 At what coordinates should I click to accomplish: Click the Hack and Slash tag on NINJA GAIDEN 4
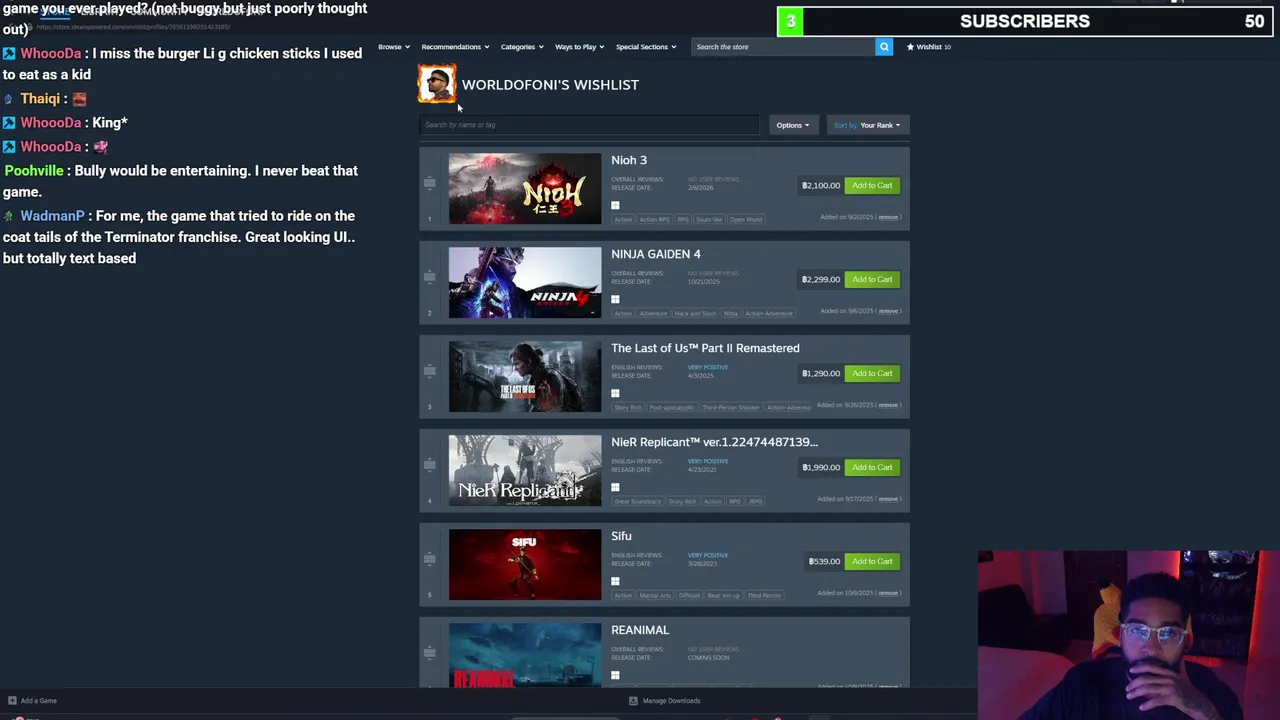[695, 313]
